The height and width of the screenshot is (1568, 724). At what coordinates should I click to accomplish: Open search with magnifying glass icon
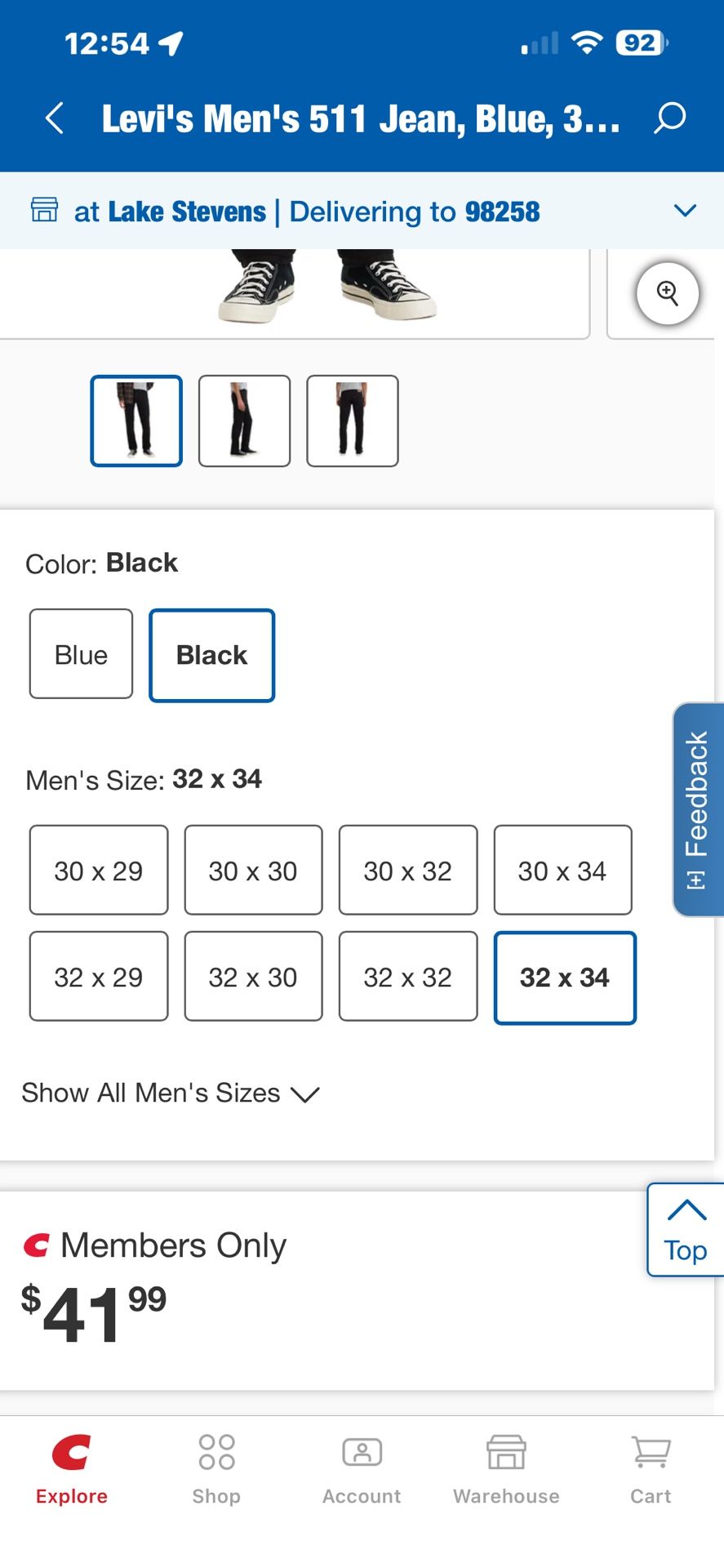(669, 118)
